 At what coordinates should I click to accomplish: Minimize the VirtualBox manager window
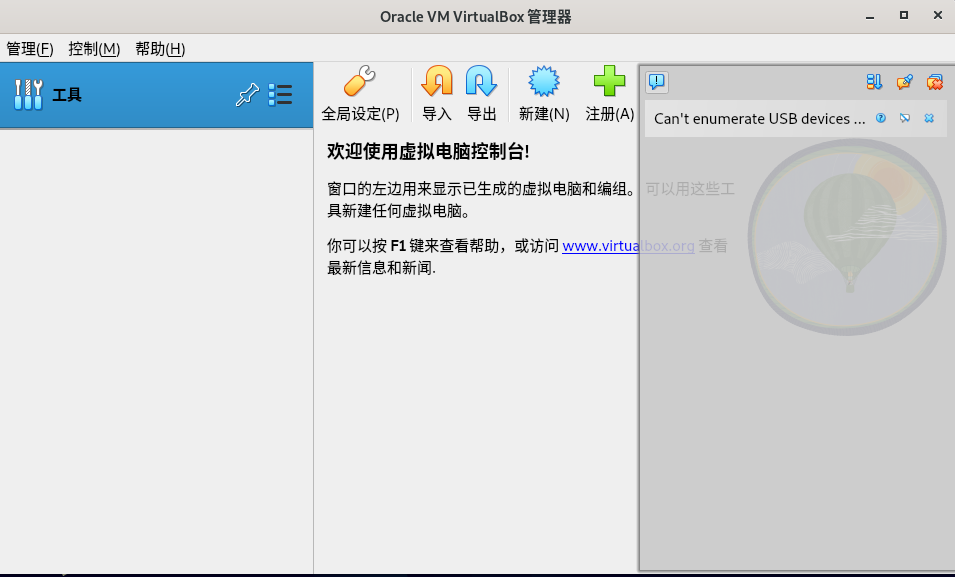click(870, 16)
